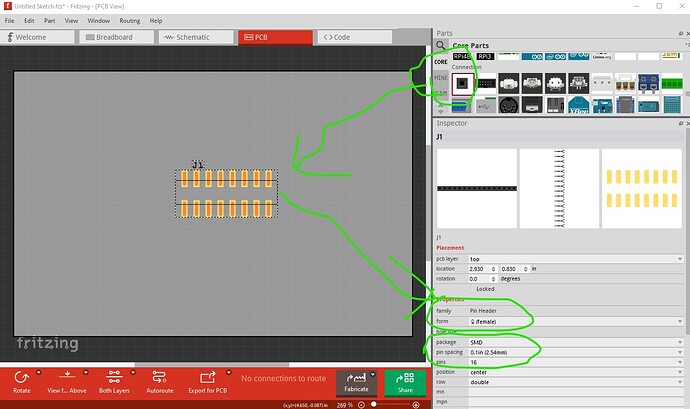
Task: Open the Help menu
Action: [156, 21]
